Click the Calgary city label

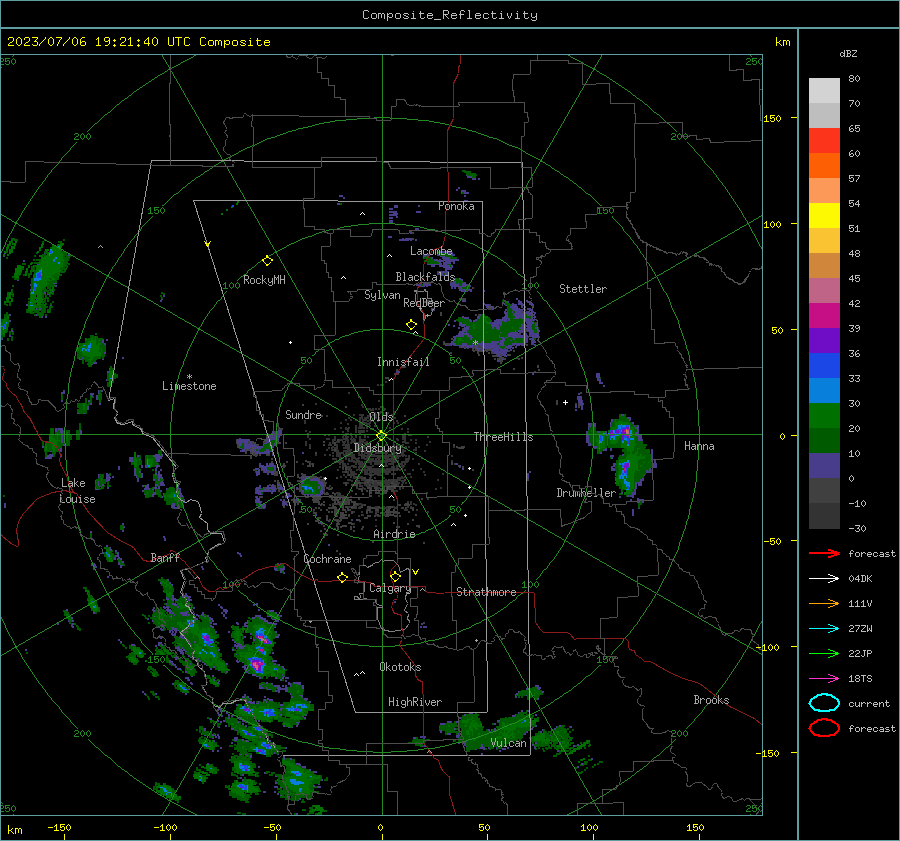pos(390,588)
